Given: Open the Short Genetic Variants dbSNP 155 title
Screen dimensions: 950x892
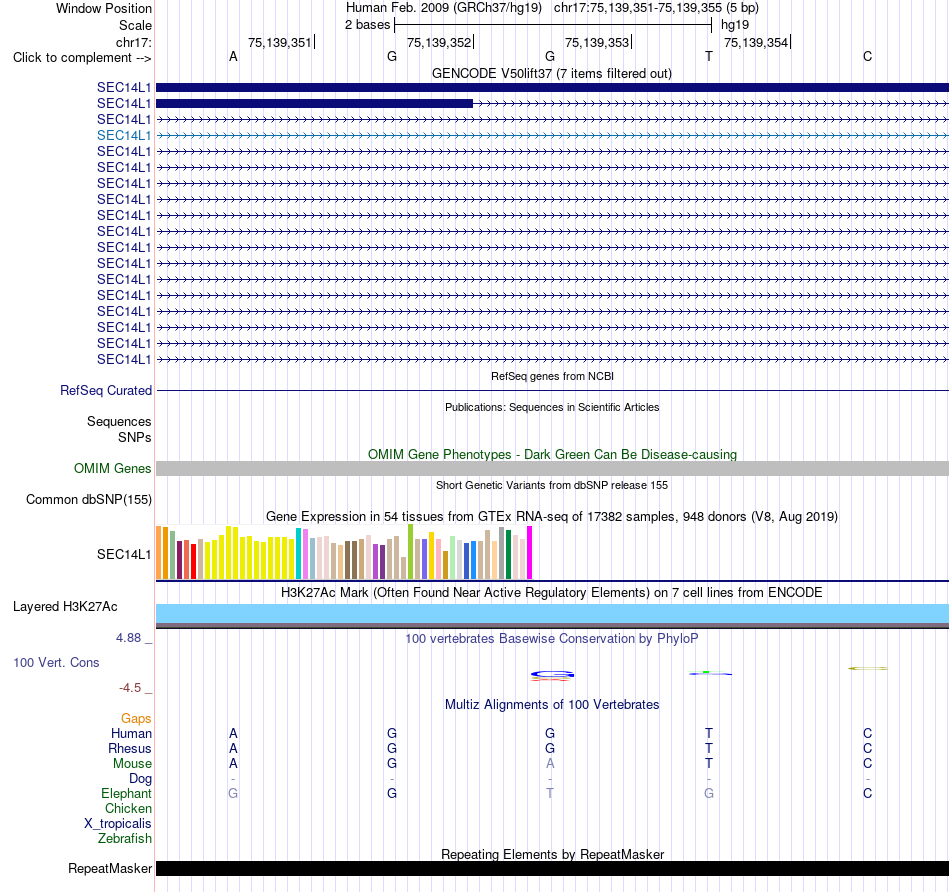Looking at the screenshot, I should [x=552, y=485].
